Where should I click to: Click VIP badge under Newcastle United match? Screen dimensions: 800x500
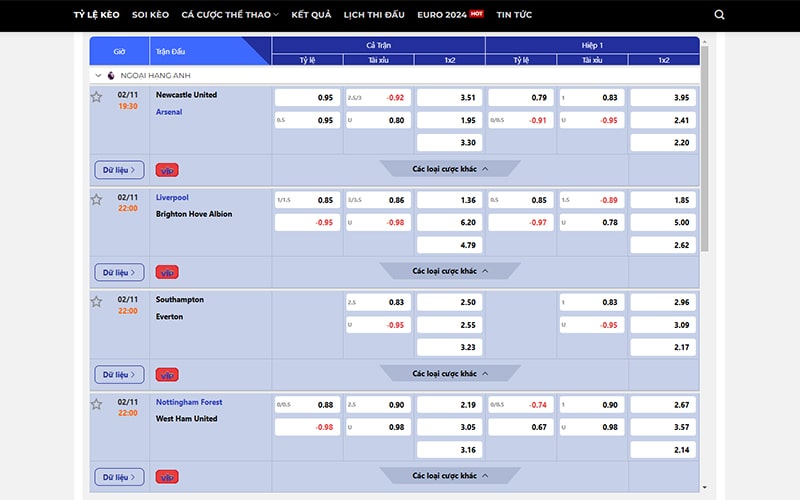(x=167, y=170)
